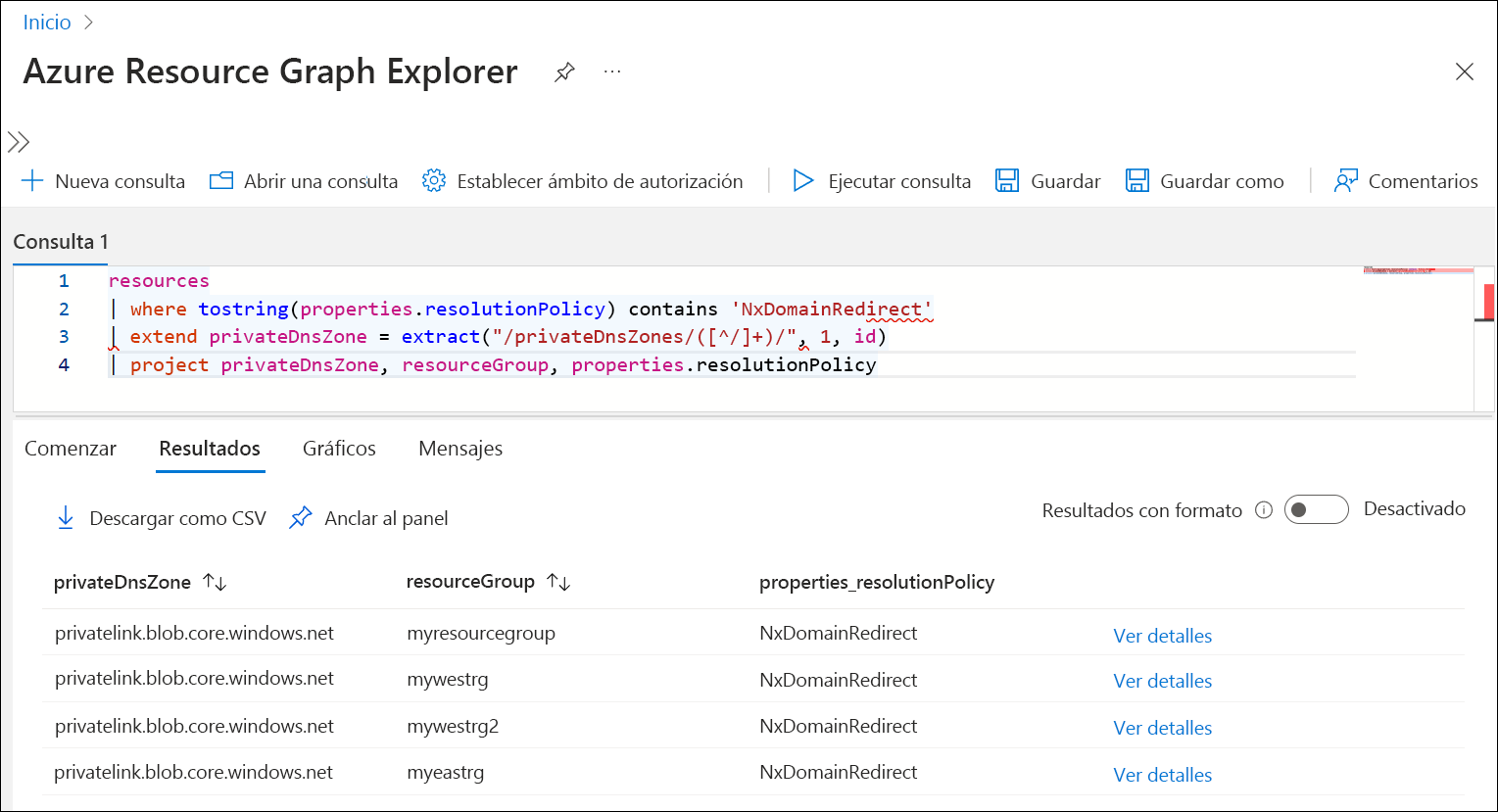Switch to the Comenzar tab
Screen dimensions: 1498x812
click(71, 449)
